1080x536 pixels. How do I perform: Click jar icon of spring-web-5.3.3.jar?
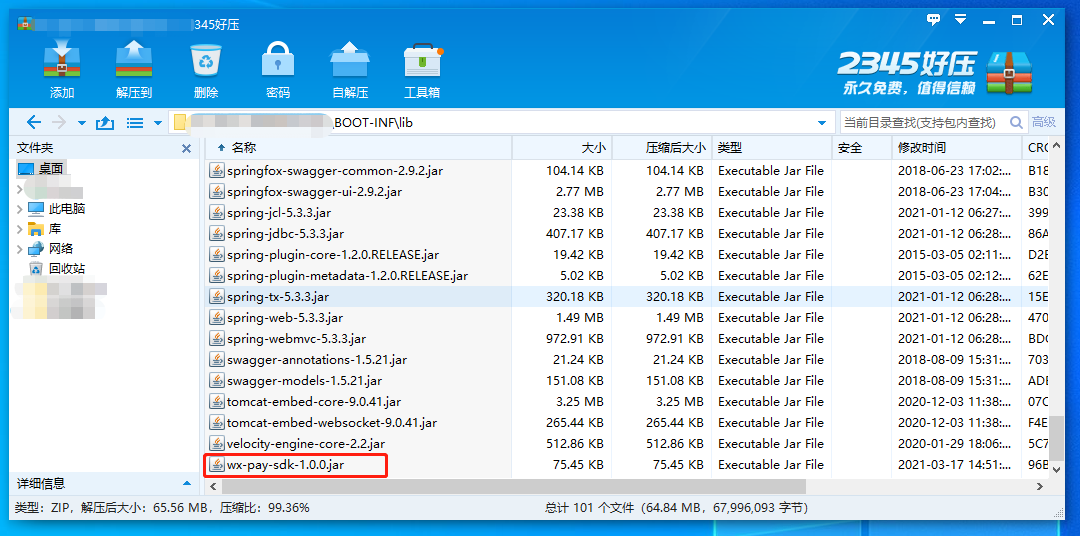coord(217,318)
